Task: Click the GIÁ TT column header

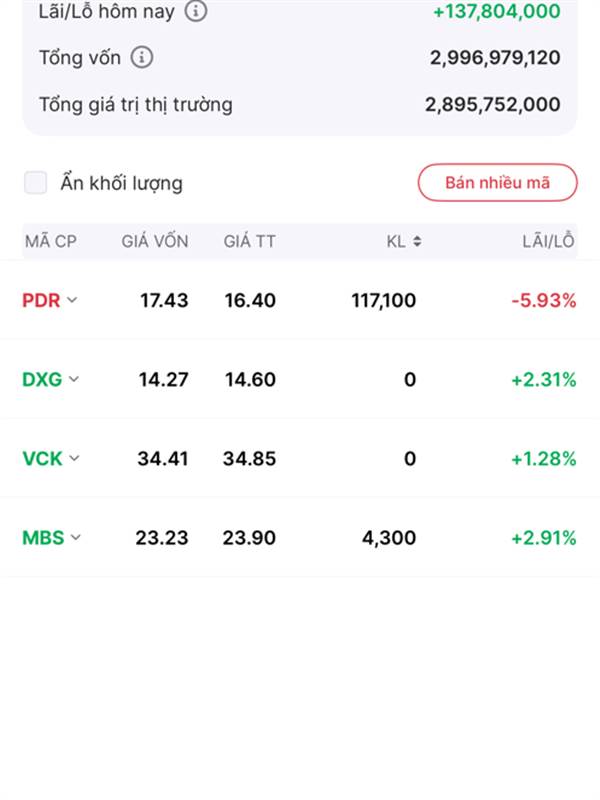Action: point(250,241)
